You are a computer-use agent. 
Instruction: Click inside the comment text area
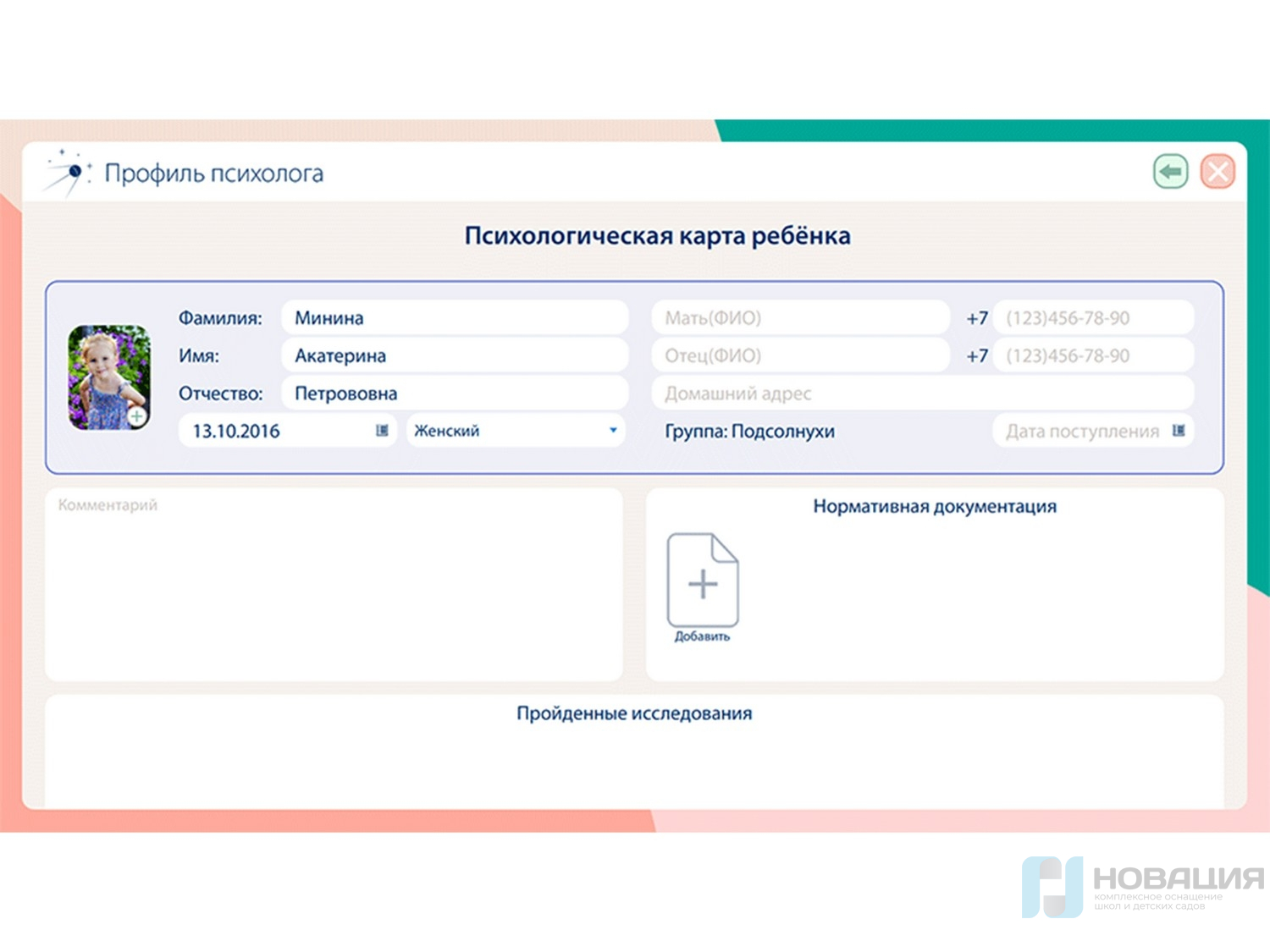(333, 592)
